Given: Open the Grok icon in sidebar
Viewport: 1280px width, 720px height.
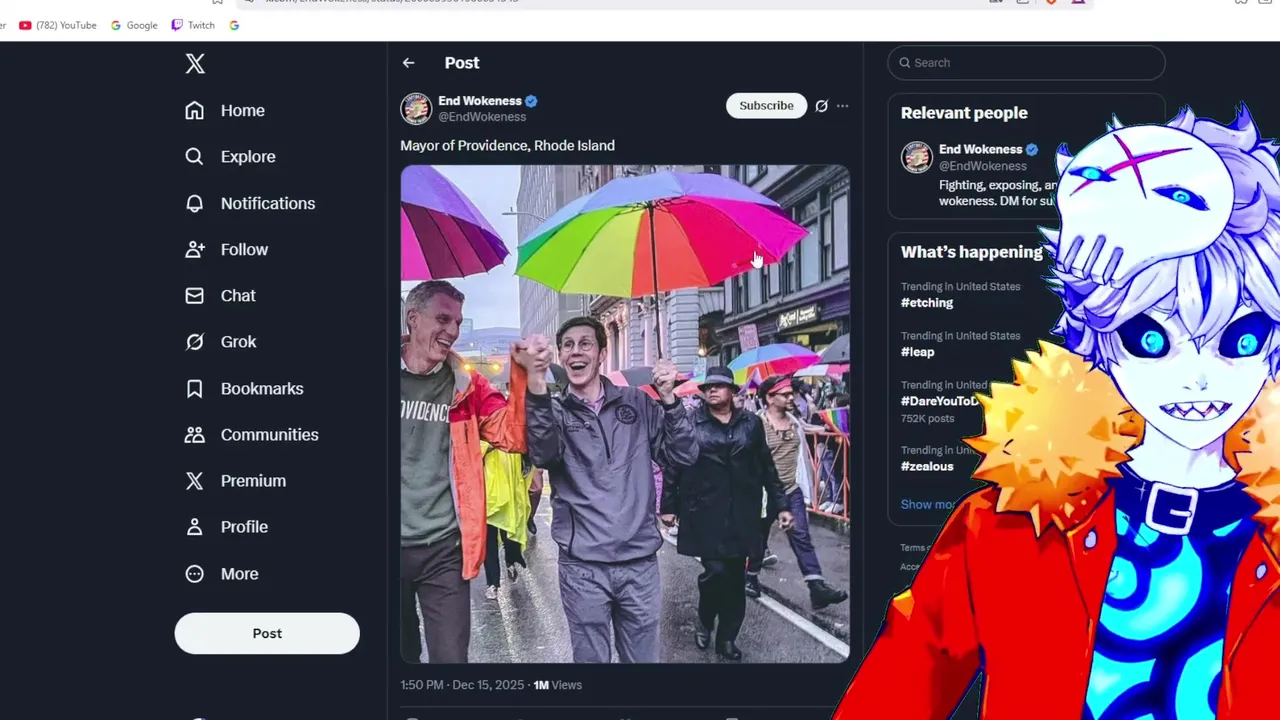Looking at the screenshot, I should coord(194,341).
